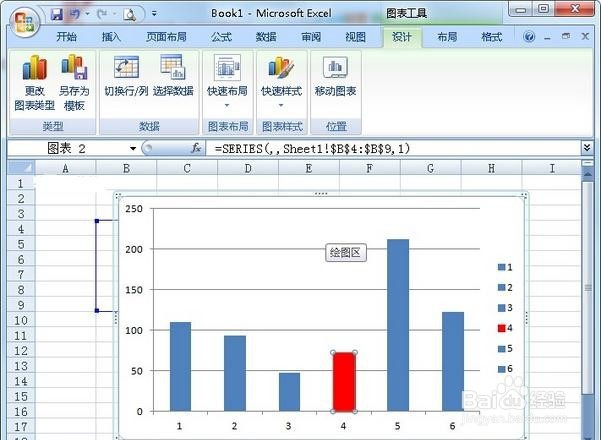Open undo history dropdown arrow

tap(87, 14)
